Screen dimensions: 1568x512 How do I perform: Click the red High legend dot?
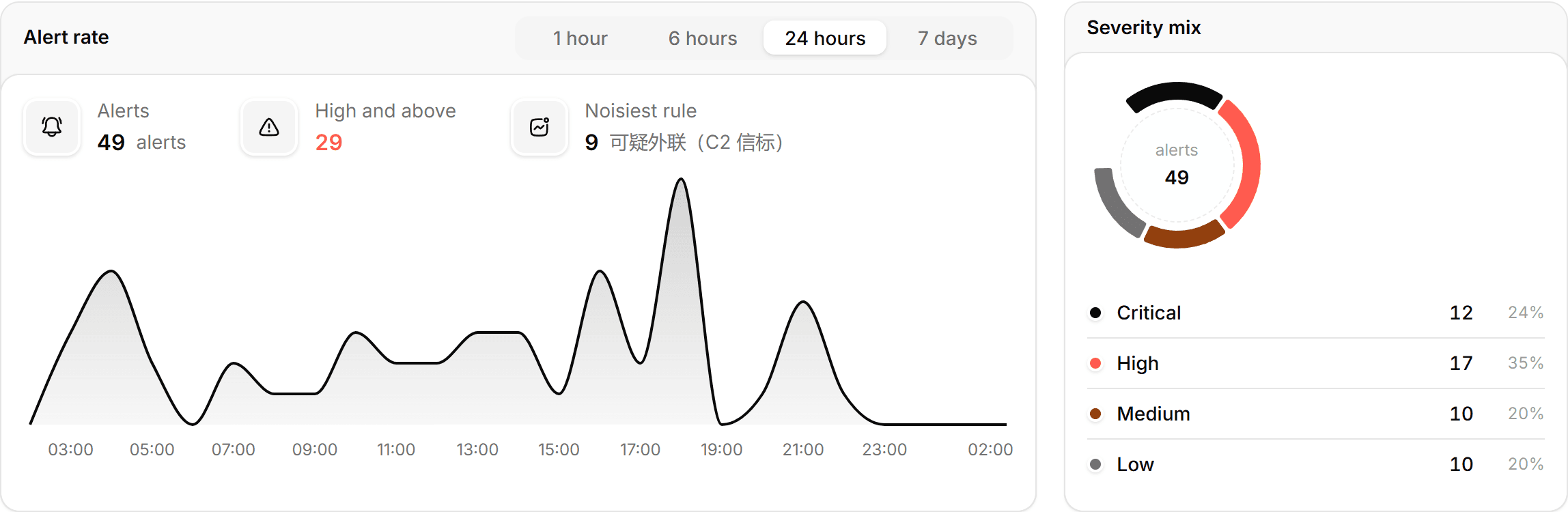click(x=1095, y=363)
